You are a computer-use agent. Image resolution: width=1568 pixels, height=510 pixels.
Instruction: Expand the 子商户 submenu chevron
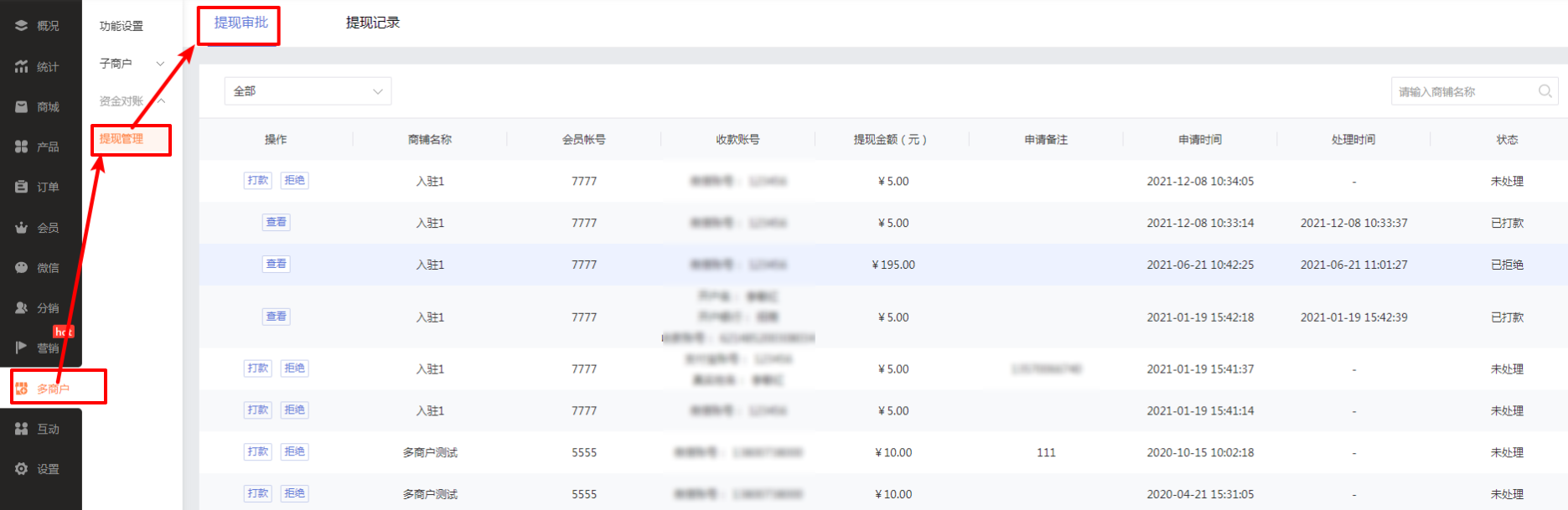tap(160, 64)
